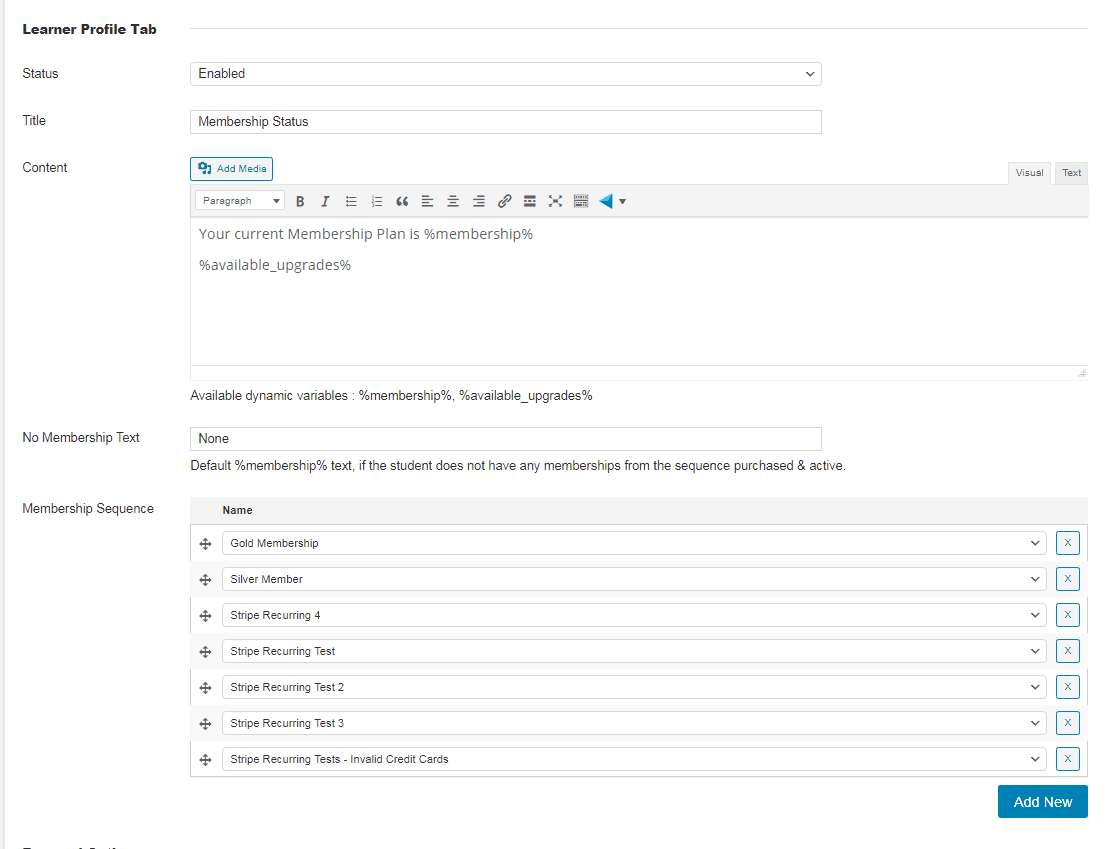
Task: Click the Add New button
Action: click(x=1042, y=801)
